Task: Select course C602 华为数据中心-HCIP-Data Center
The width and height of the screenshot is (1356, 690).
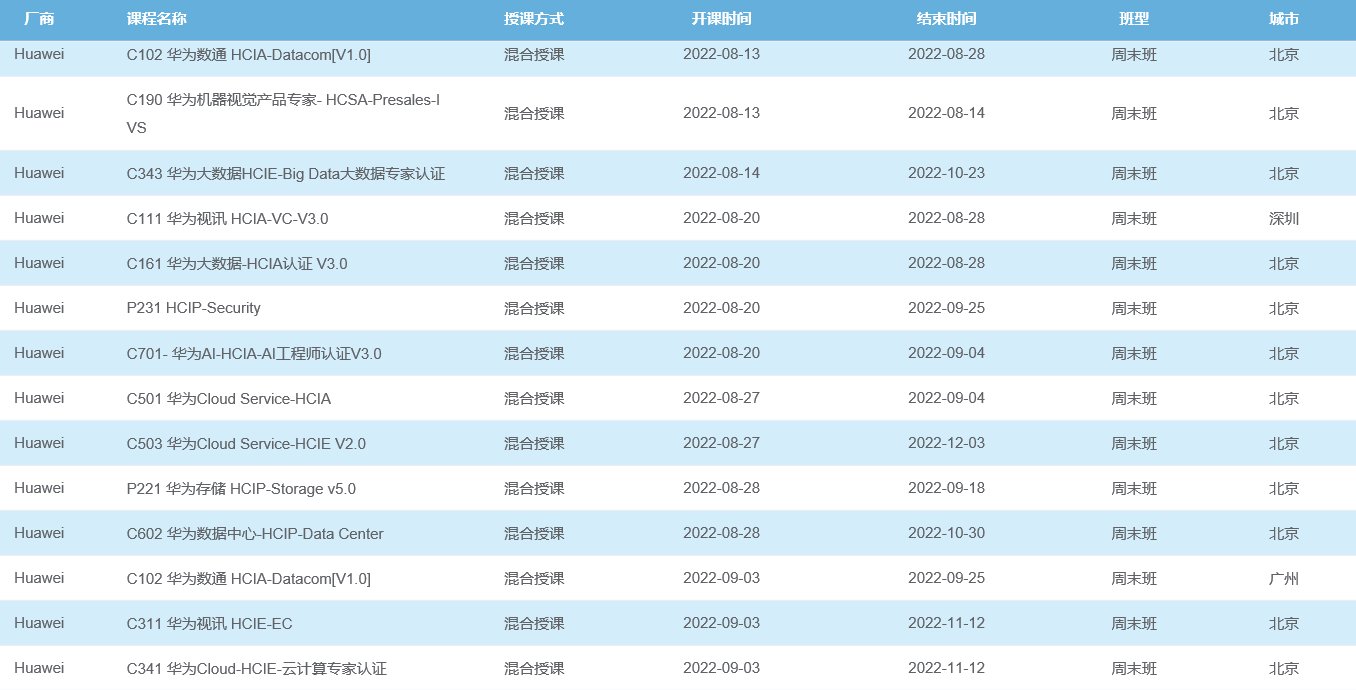Action: tap(255, 534)
